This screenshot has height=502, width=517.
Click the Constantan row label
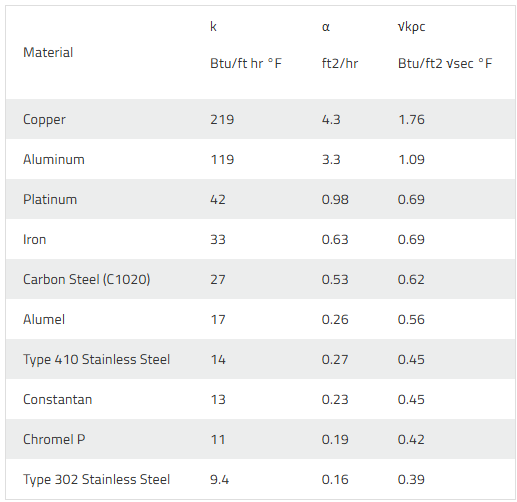[57, 400]
